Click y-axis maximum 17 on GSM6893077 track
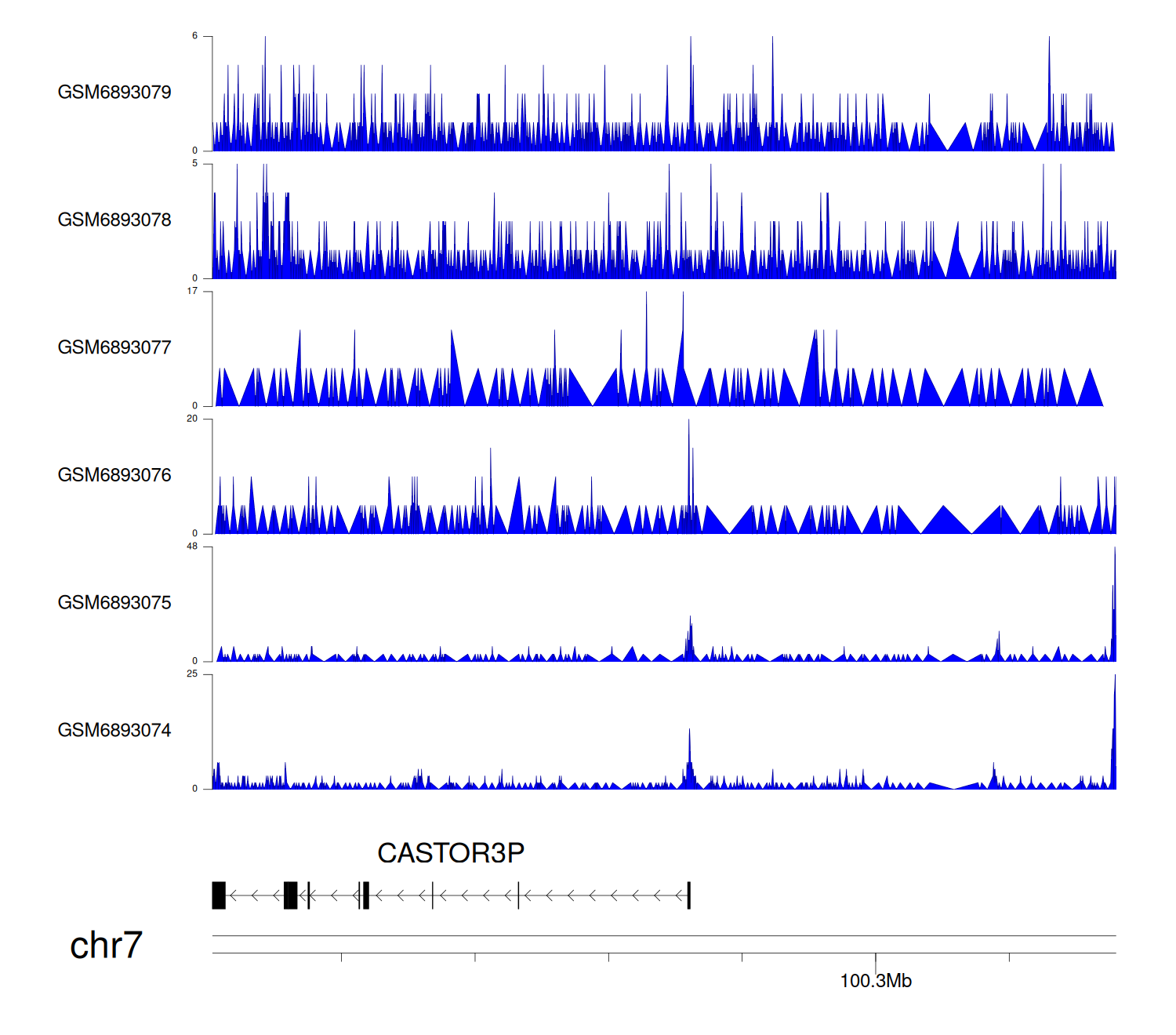The height and width of the screenshot is (1035, 1176). (192, 292)
